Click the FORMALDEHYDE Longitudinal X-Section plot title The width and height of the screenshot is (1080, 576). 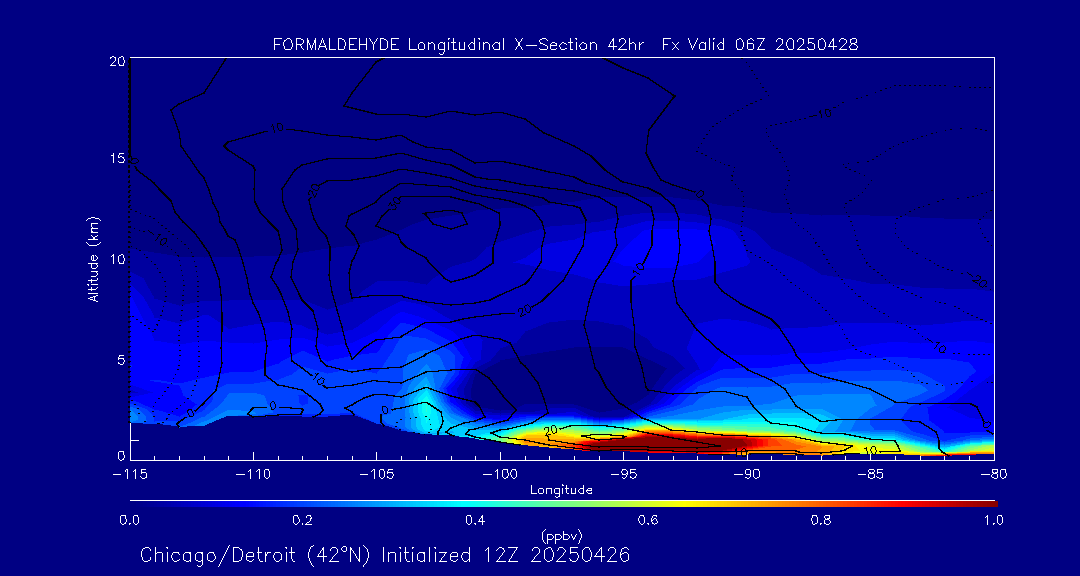click(x=565, y=45)
